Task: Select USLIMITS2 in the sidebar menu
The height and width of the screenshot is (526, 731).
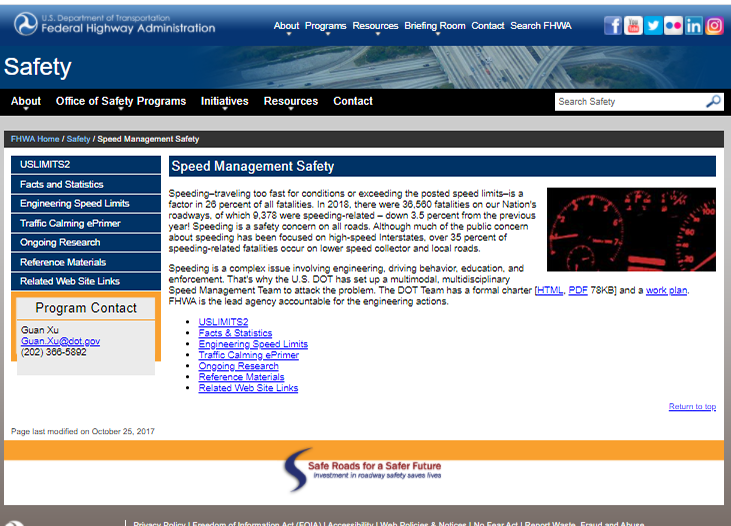Action: click(86, 165)
